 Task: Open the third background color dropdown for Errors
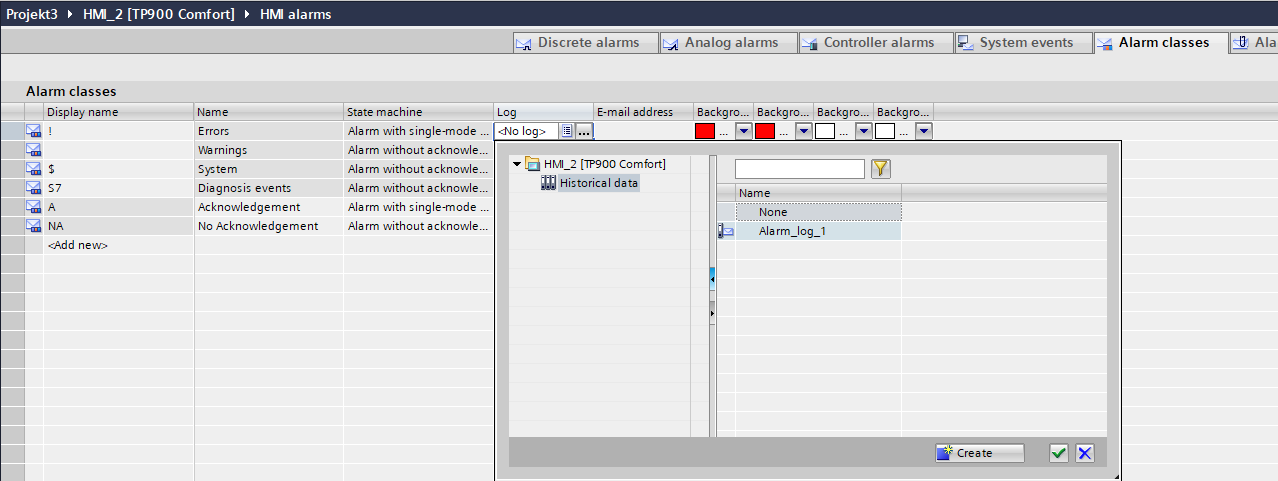pos(863,131)
